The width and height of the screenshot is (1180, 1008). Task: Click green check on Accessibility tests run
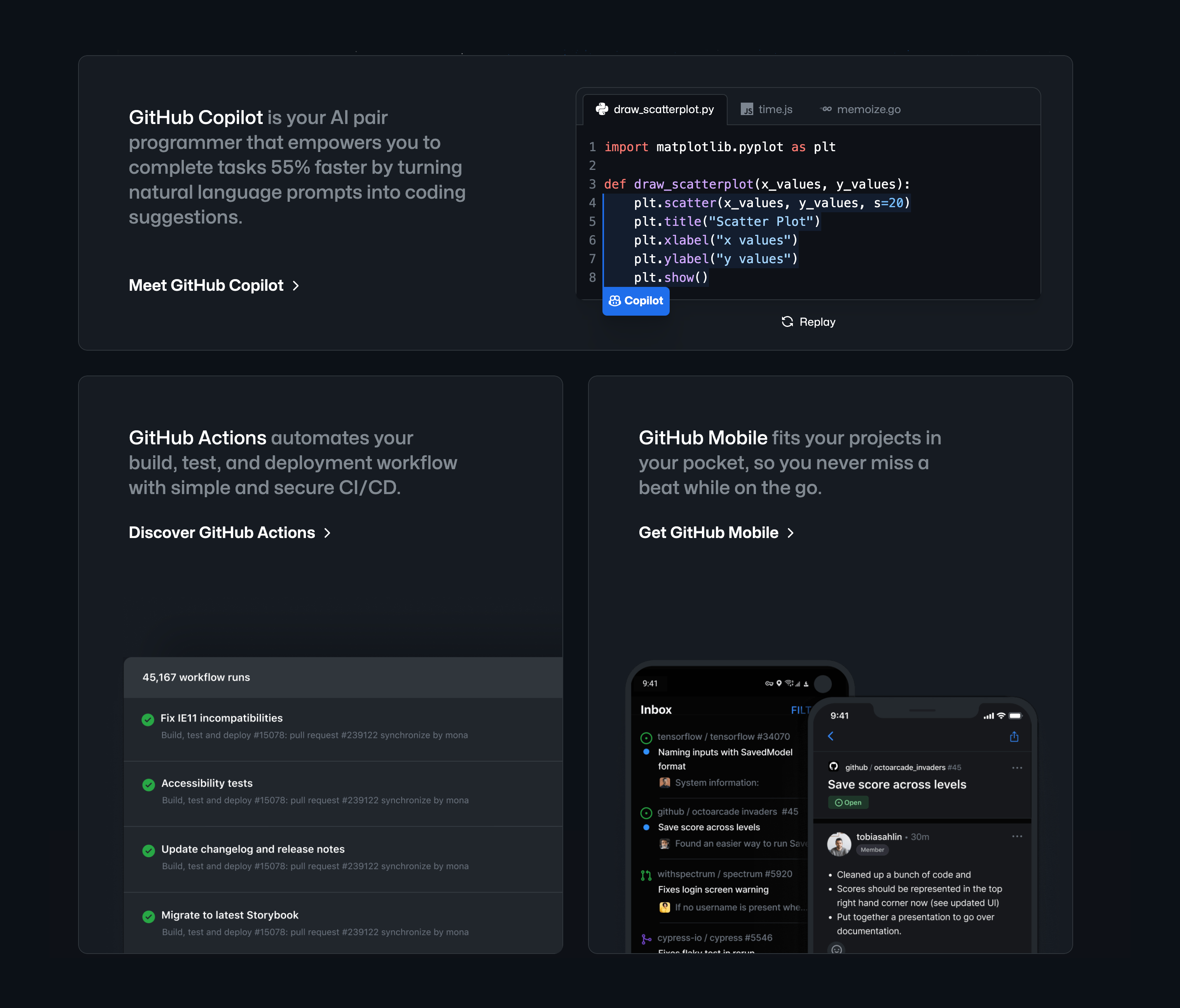point(148,785)
